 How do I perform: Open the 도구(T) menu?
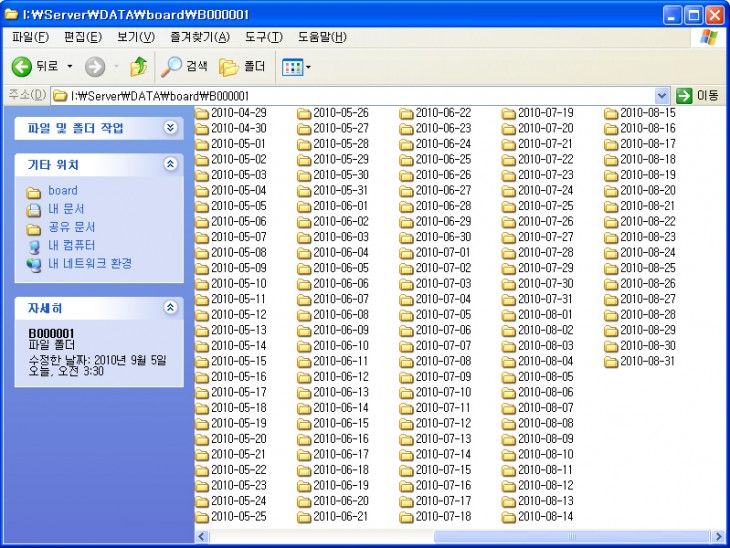(263, 38)
